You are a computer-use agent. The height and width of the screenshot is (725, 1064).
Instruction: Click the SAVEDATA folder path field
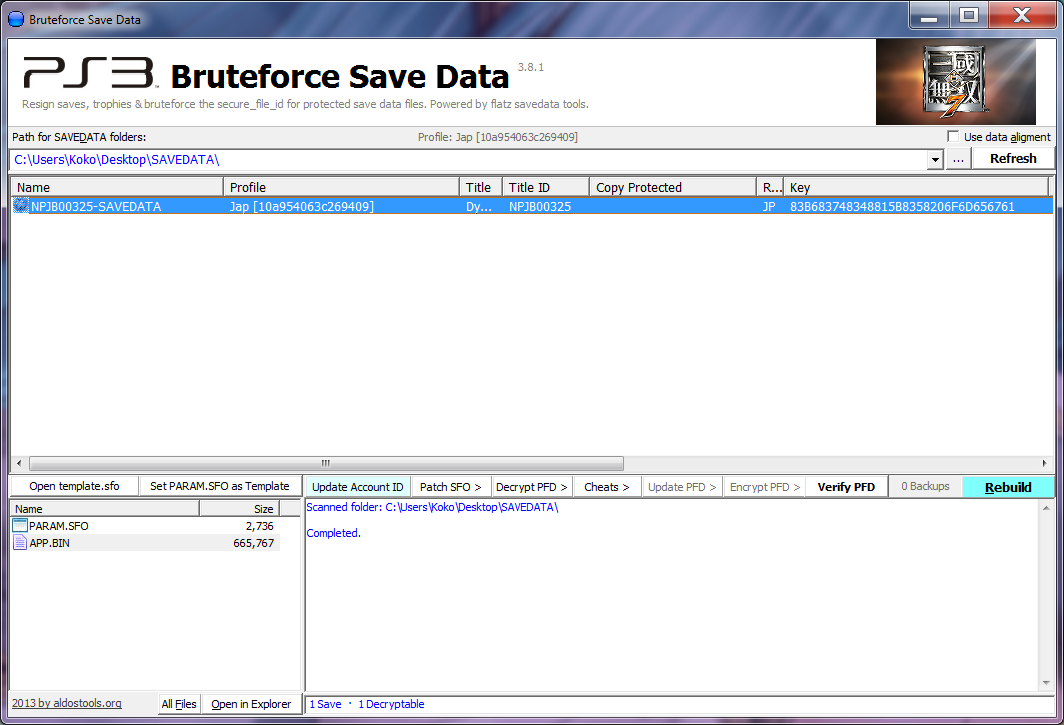tap(469, 160)
